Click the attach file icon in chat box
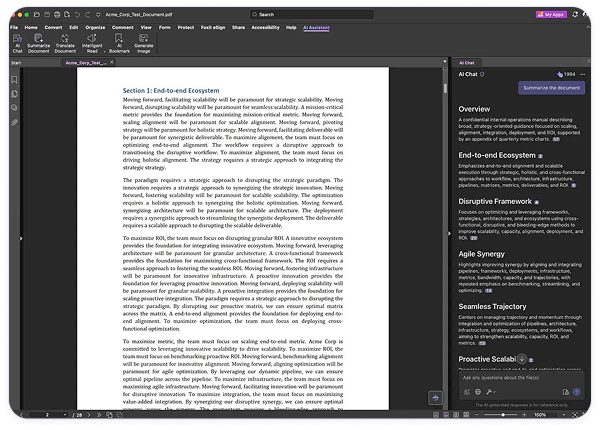Viewport: 600px width, 430px height. (x=566, y=392)
